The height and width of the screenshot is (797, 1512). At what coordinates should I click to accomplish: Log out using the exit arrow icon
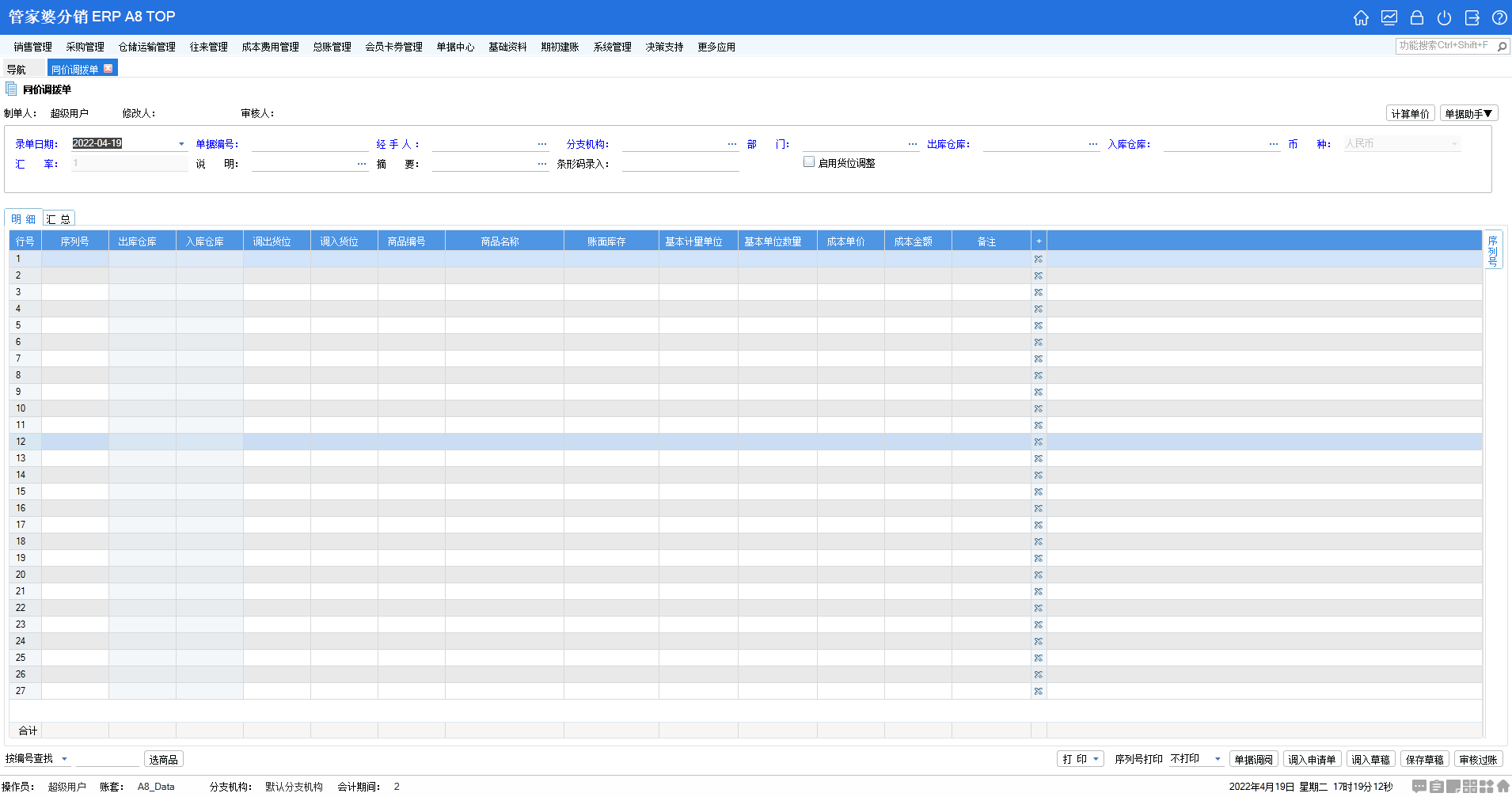click(x=1472, y=17)
